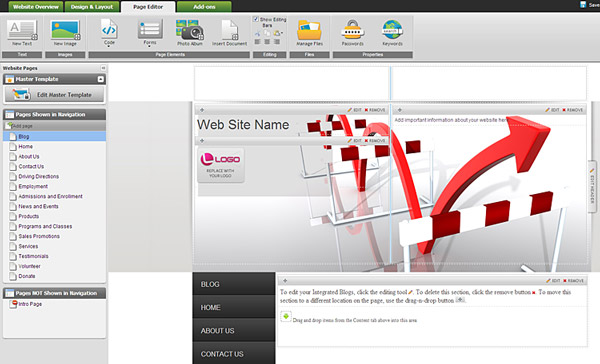Open the Forms dropdown arrow
Screen dimensions: 600x364
(150, 46)
